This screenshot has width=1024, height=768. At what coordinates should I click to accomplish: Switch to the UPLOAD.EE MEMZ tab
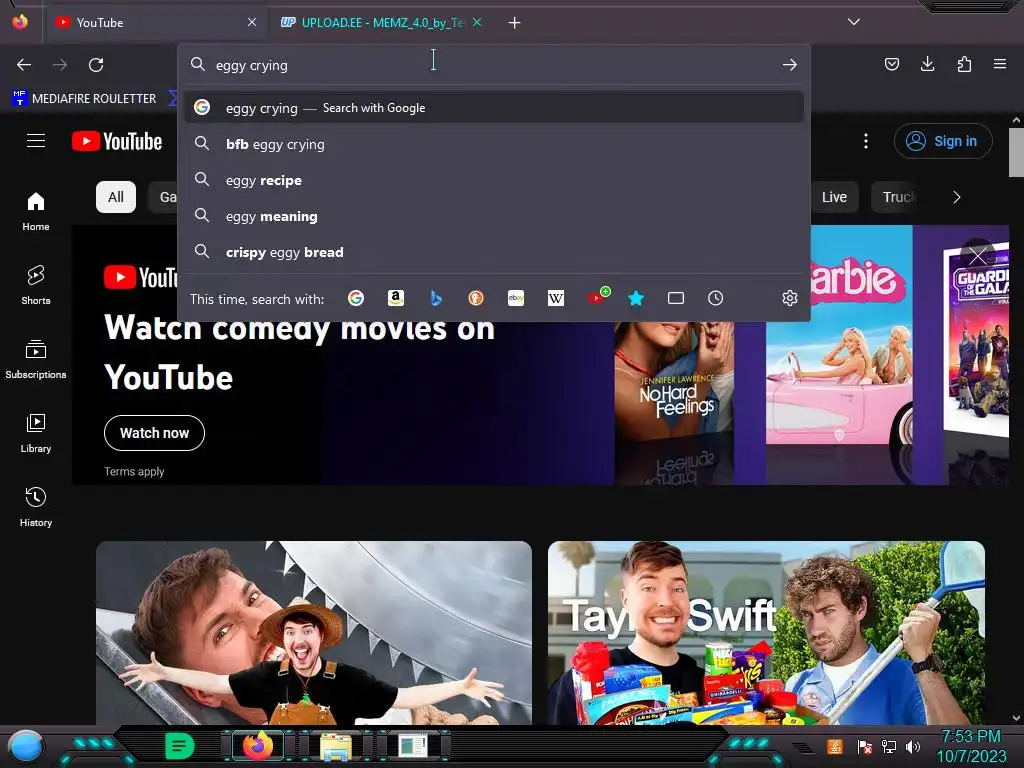(x=374, y=23)
